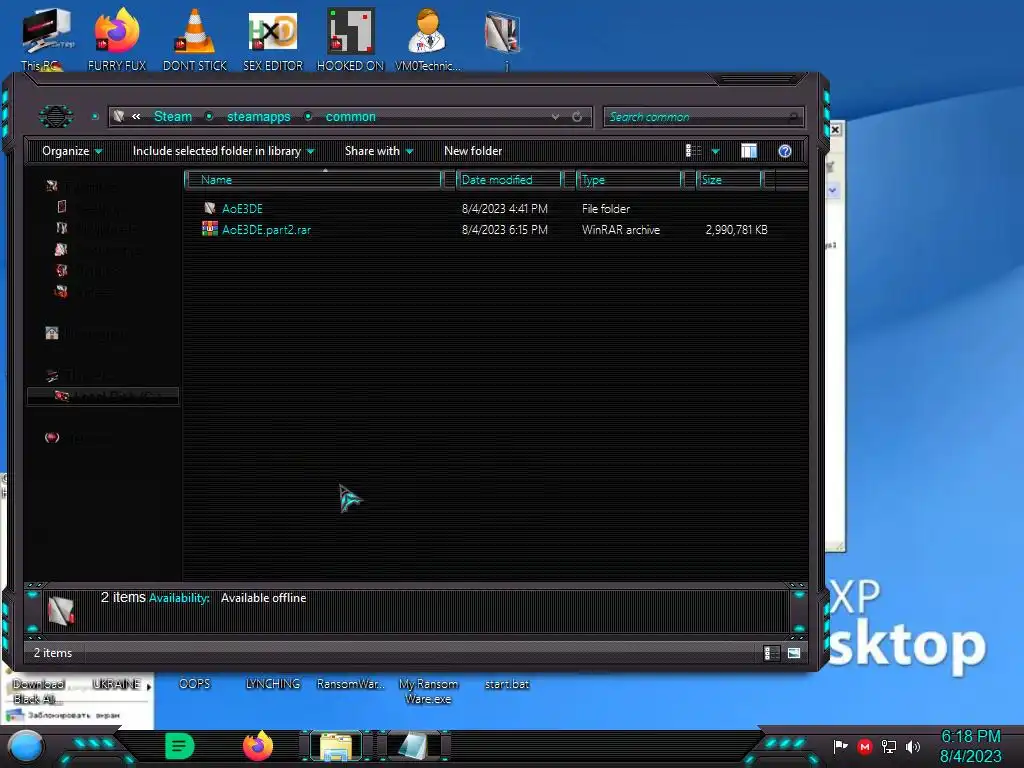The height and width of the screenshot is (768, 1024).
Task: Sort by the Type column header
Action: tap(630, 180)
